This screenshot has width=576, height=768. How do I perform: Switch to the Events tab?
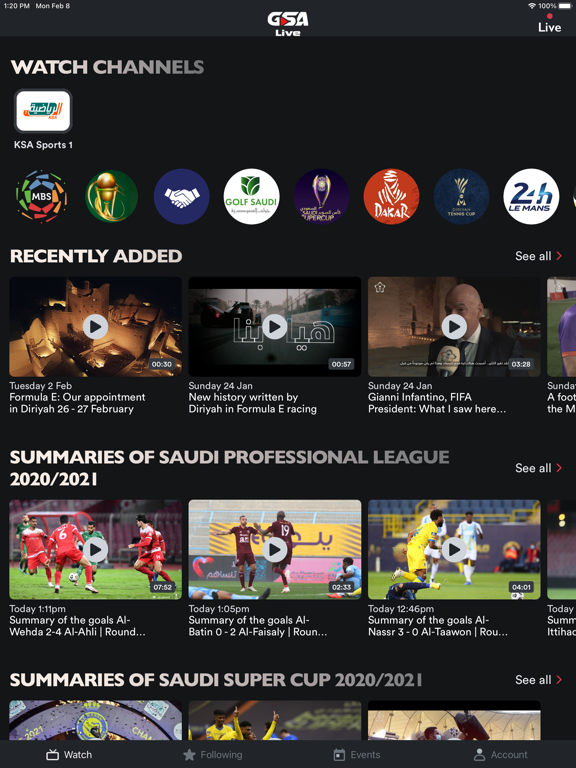click(357, 755)
